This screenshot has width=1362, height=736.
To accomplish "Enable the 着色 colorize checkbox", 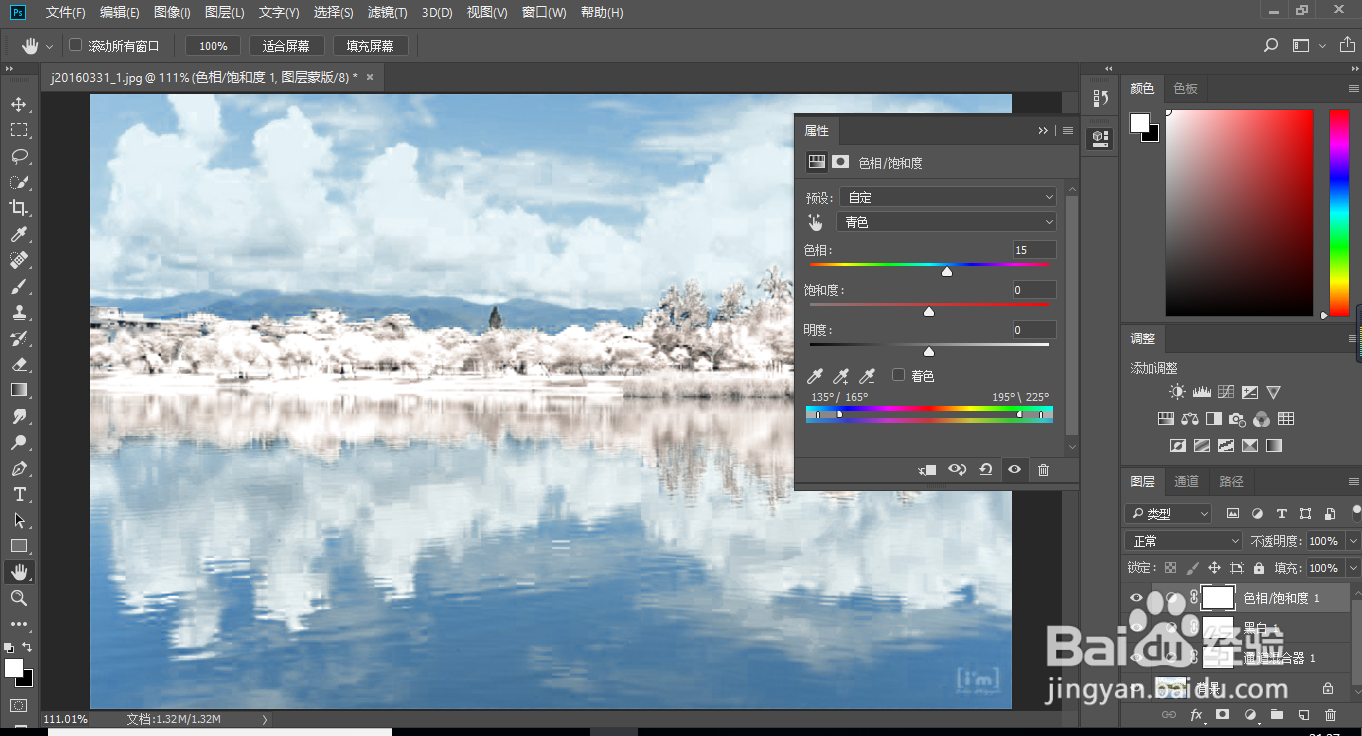I will [898, 375].
